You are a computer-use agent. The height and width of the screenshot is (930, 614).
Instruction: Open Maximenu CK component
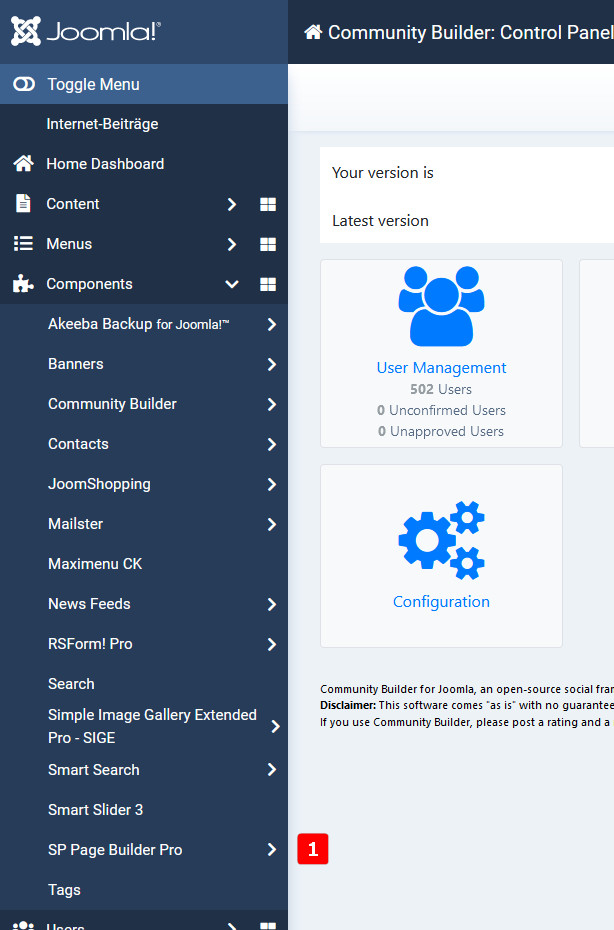click(95, 564)
